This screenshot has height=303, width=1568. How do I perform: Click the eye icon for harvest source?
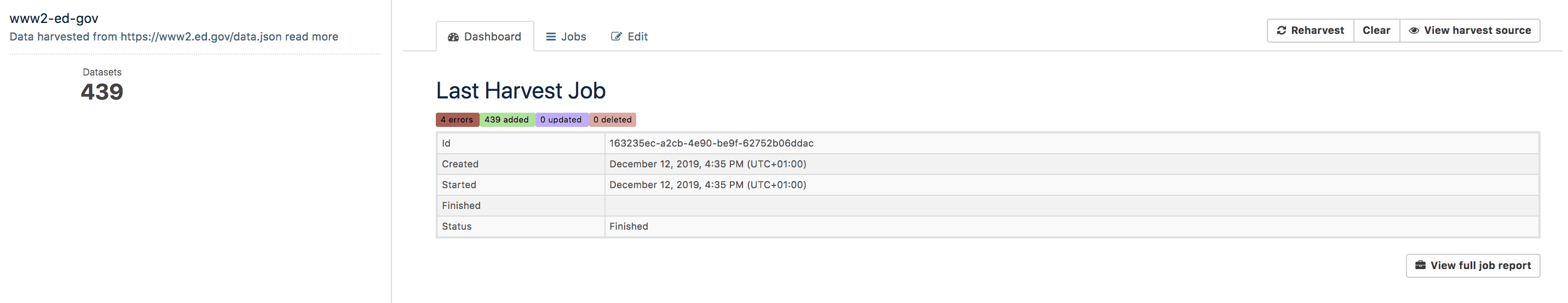click(x=1414, y=31)
